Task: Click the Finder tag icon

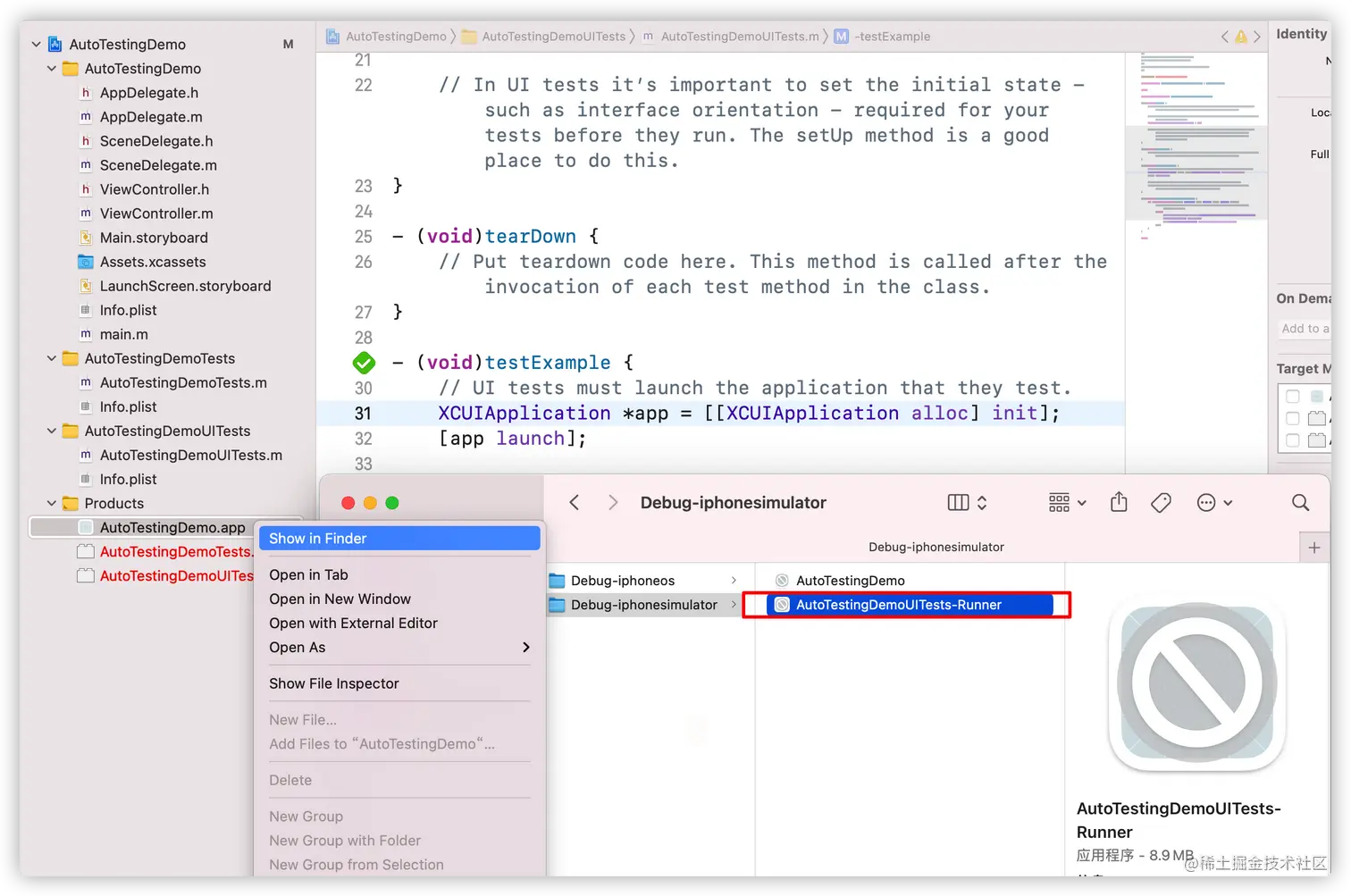Action: pyautogui.click(x=1161, y=503)
